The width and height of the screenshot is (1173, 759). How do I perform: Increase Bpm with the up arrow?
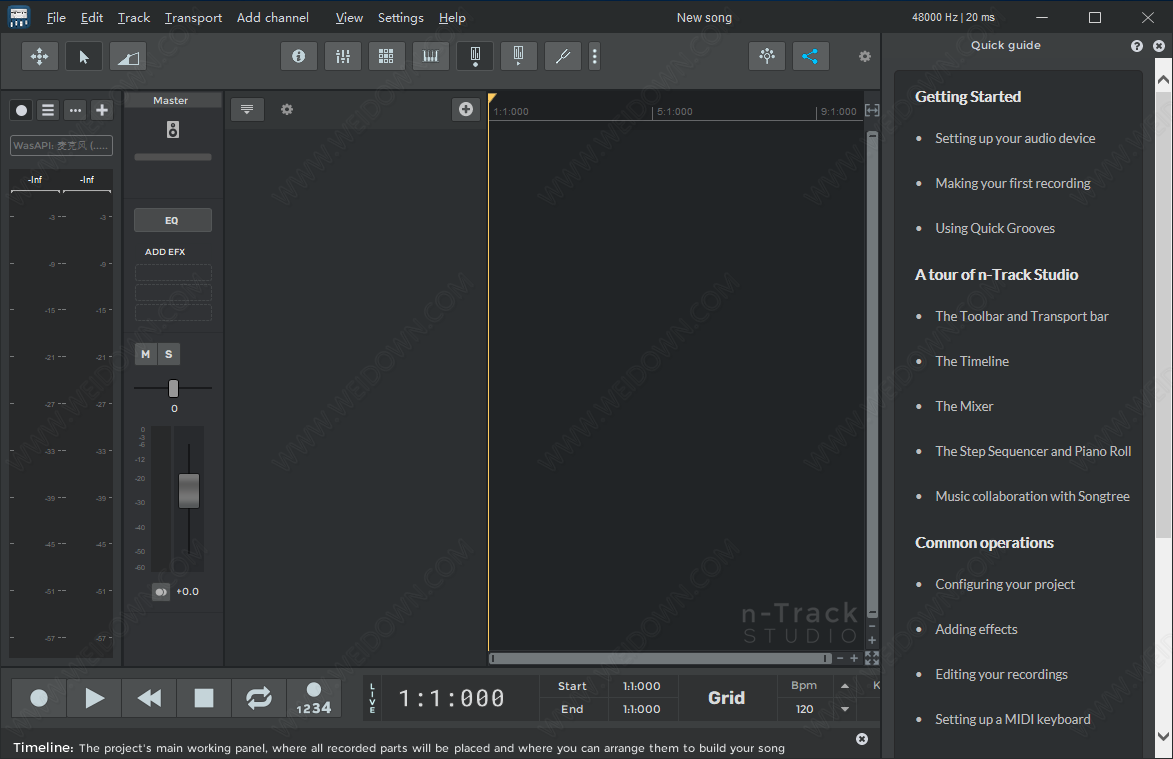845,686
